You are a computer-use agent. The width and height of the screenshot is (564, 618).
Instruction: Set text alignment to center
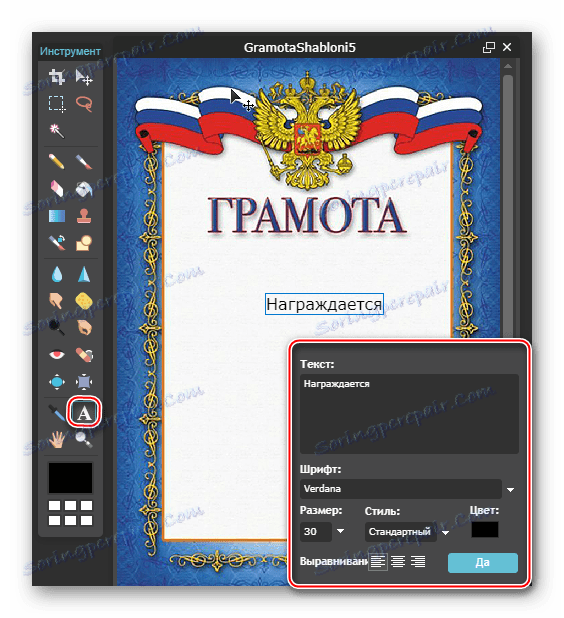(x=398, y=562)
